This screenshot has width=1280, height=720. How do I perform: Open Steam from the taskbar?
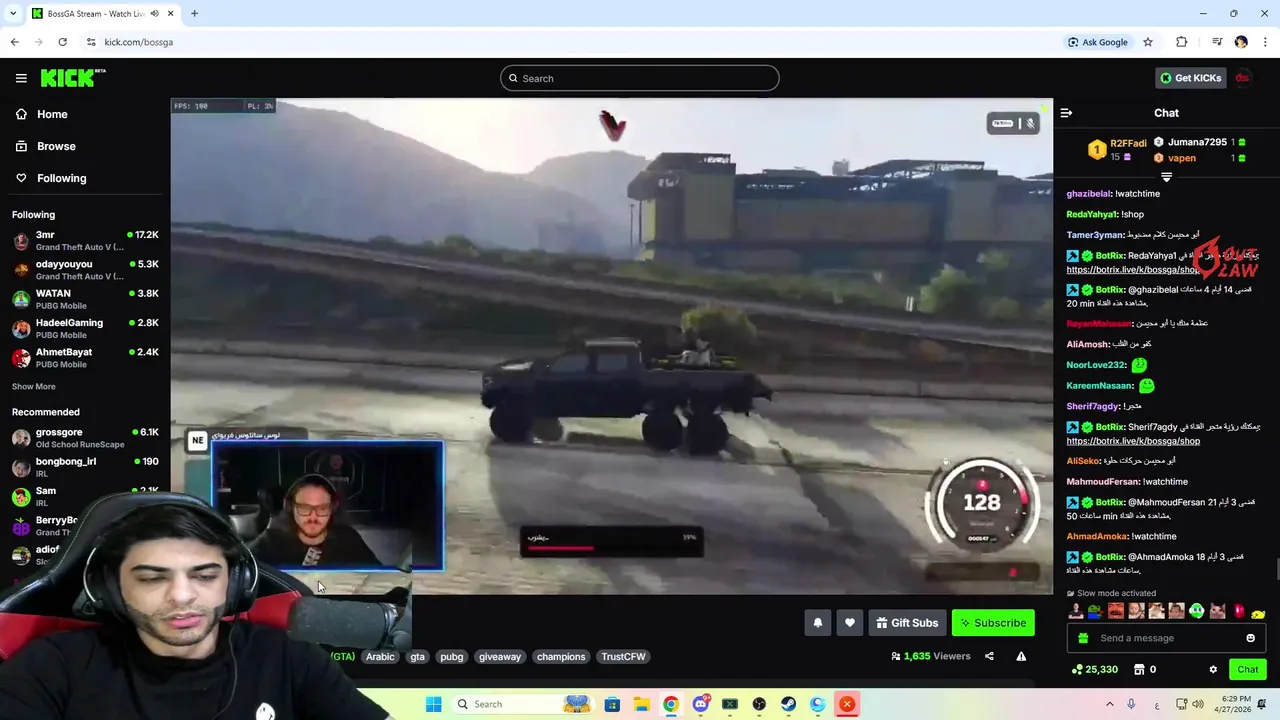click(789, 704)
